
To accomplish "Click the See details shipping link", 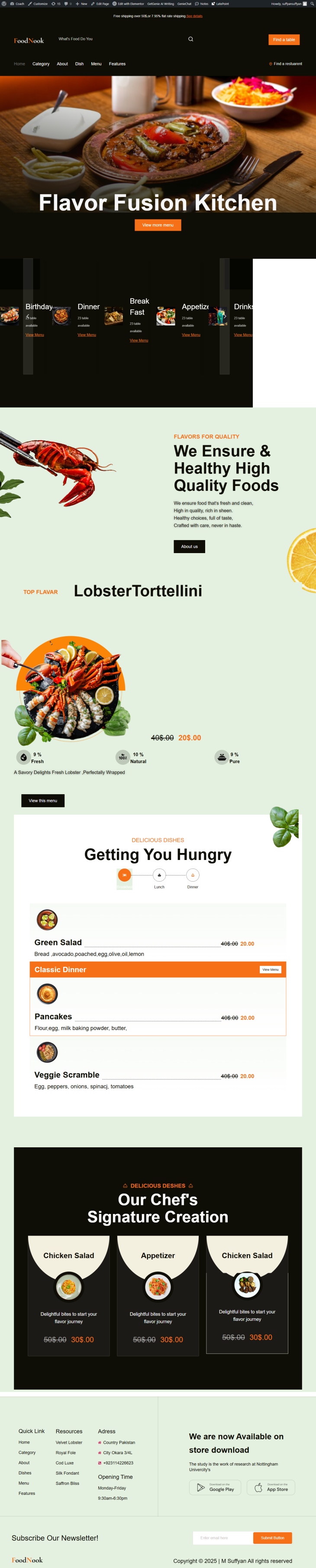I will click(194, 16).
